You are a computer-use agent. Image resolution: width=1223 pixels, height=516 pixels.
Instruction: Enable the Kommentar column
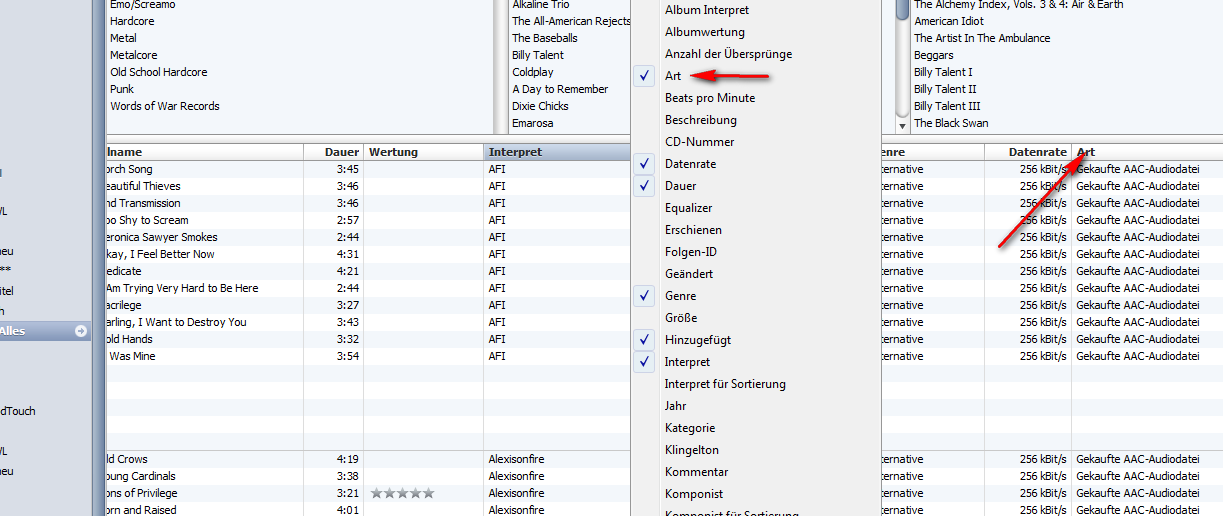coord(696,472)
